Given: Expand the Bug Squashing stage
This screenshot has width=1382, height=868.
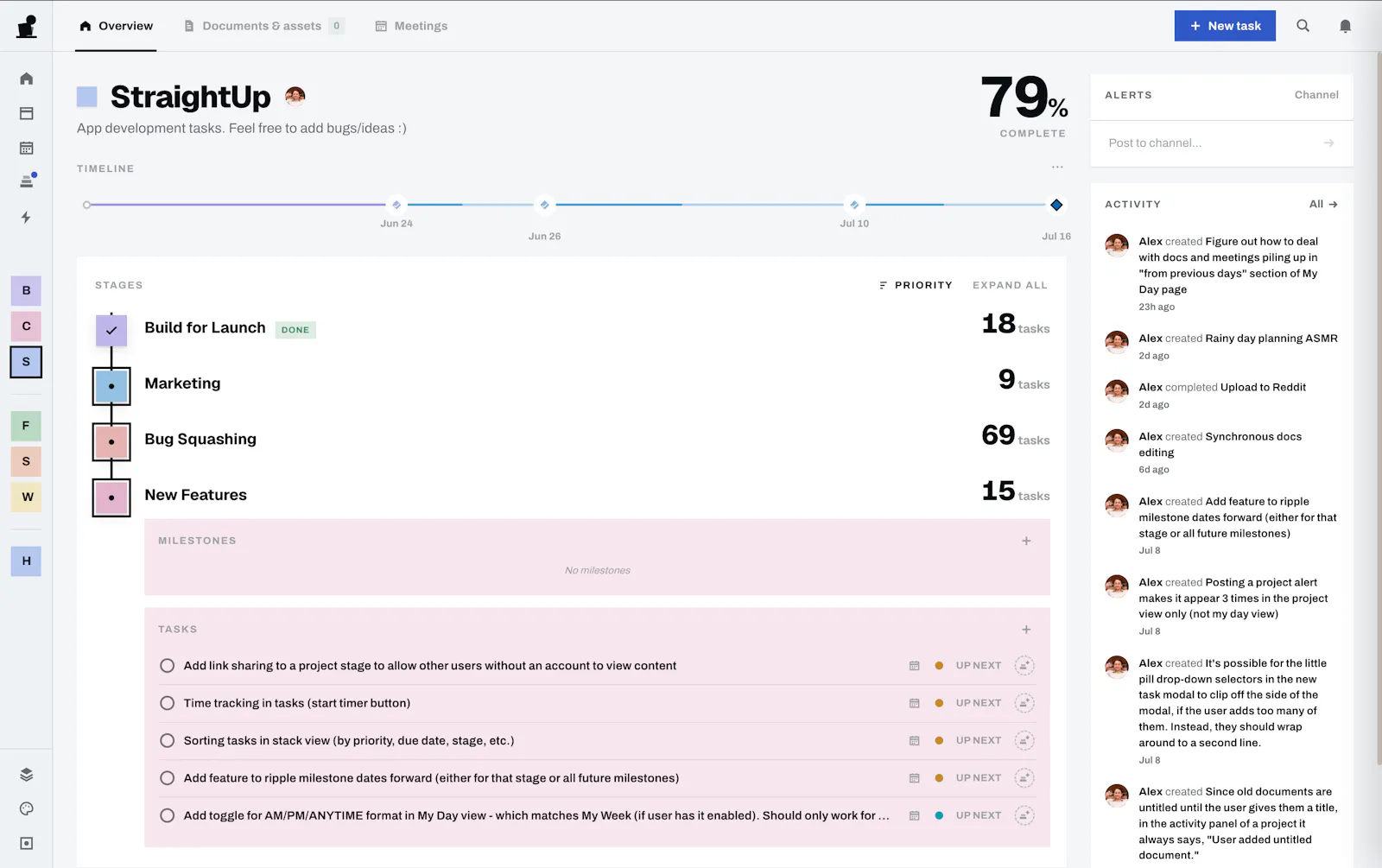Looking at the screenshot, I should 111,442.
